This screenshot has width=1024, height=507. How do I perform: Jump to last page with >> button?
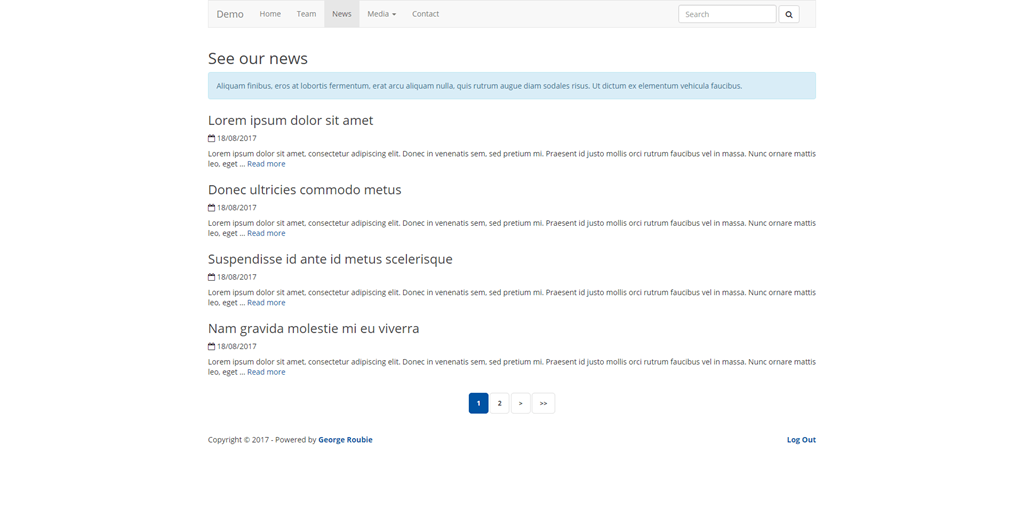click(543, 403)
